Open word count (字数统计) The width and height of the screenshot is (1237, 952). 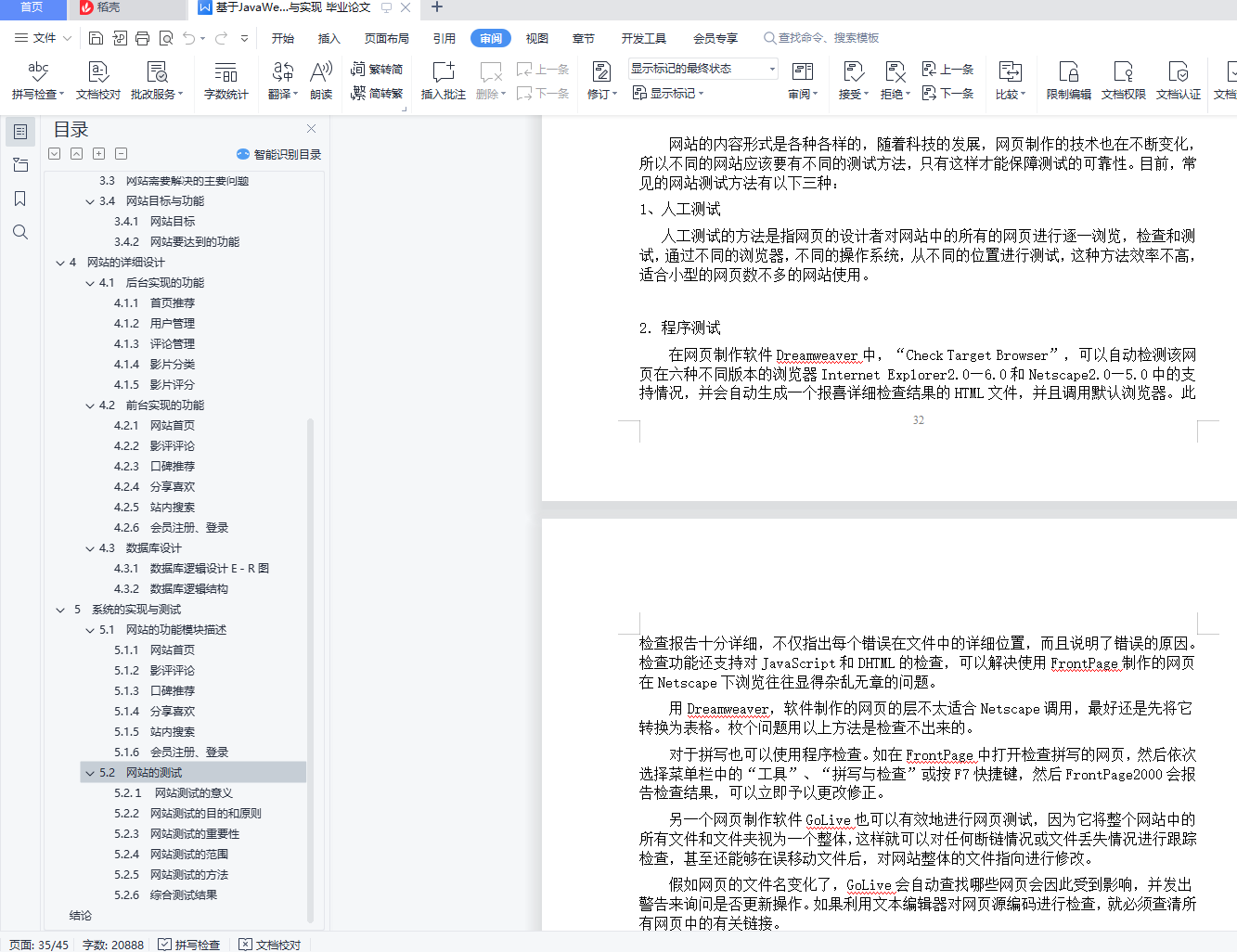[x=225, y=81]
